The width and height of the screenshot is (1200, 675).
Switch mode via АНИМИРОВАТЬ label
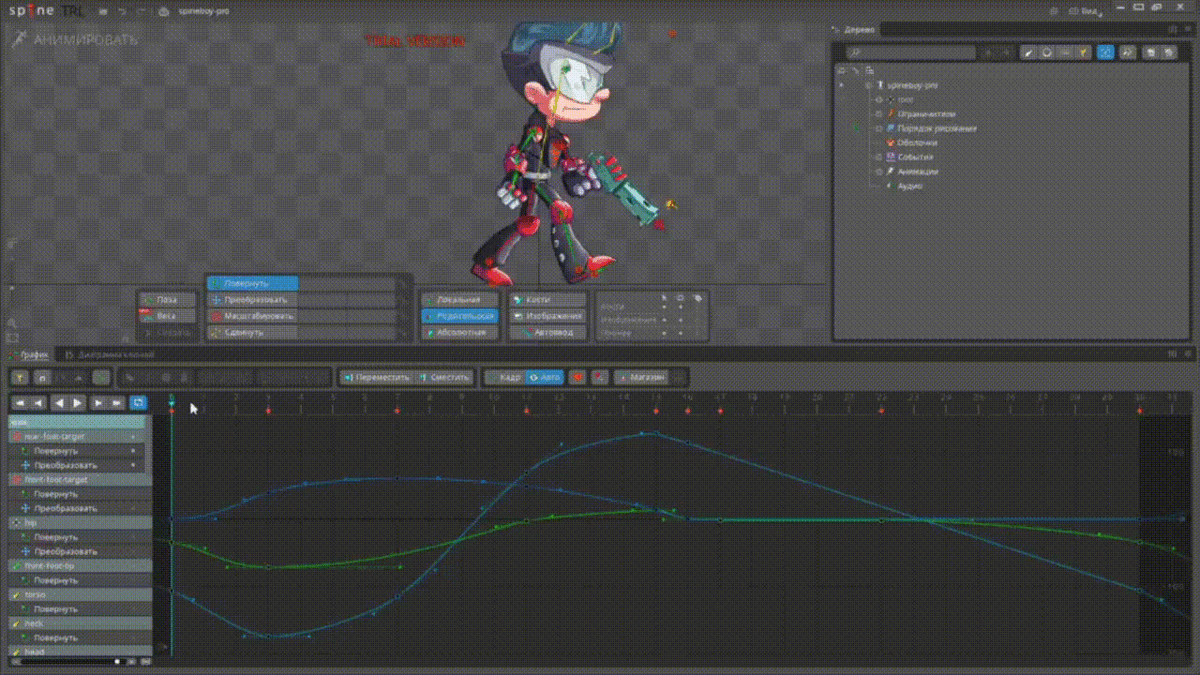click(85, 40)
